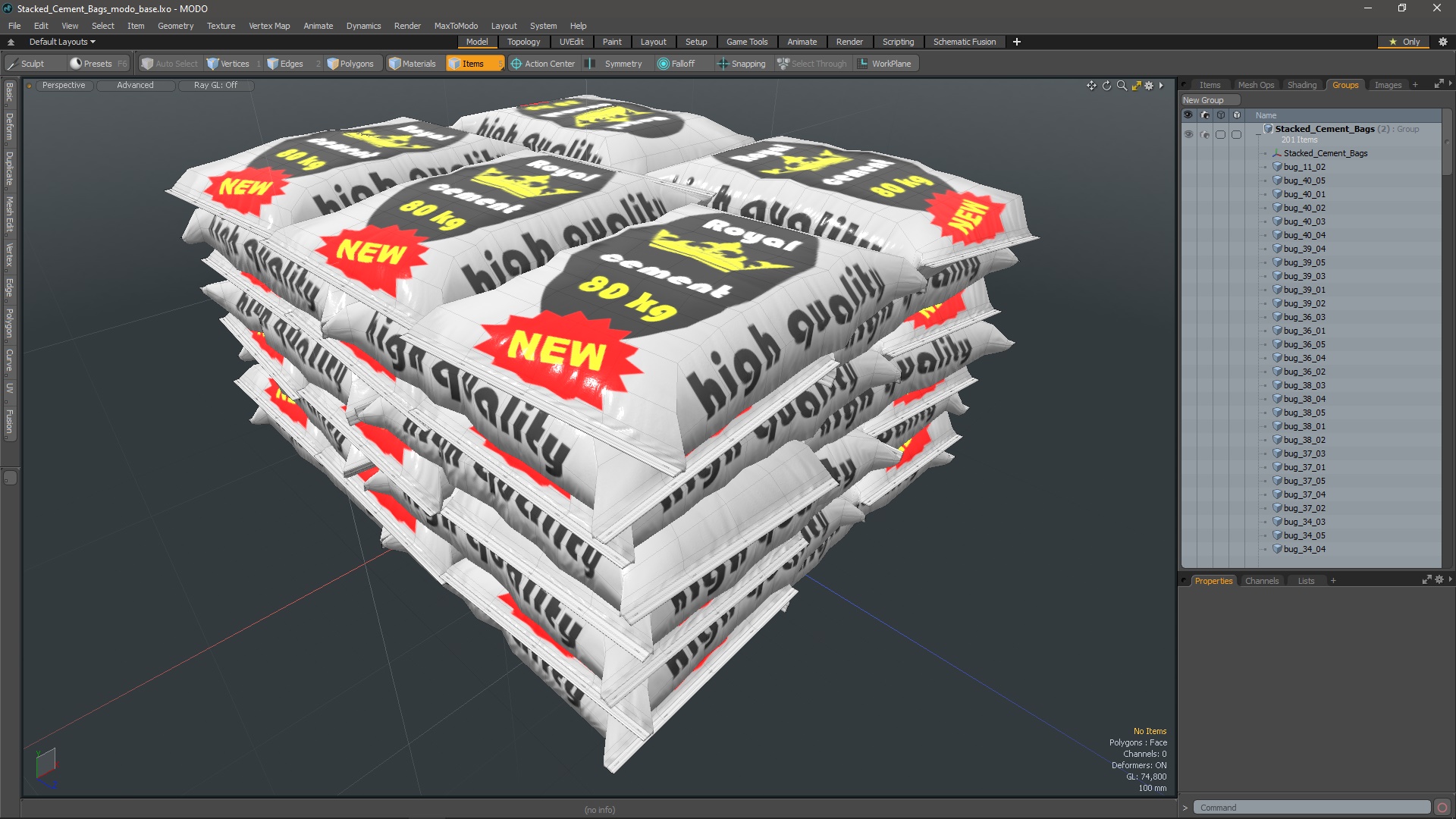
Task: Click the Model mode button
Action: click(477, 41)
